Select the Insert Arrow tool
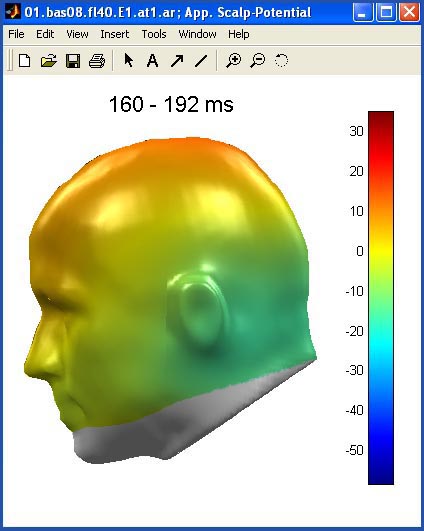Image resolution: width=424 pixels, height=531 pixels. coord(177,61)
